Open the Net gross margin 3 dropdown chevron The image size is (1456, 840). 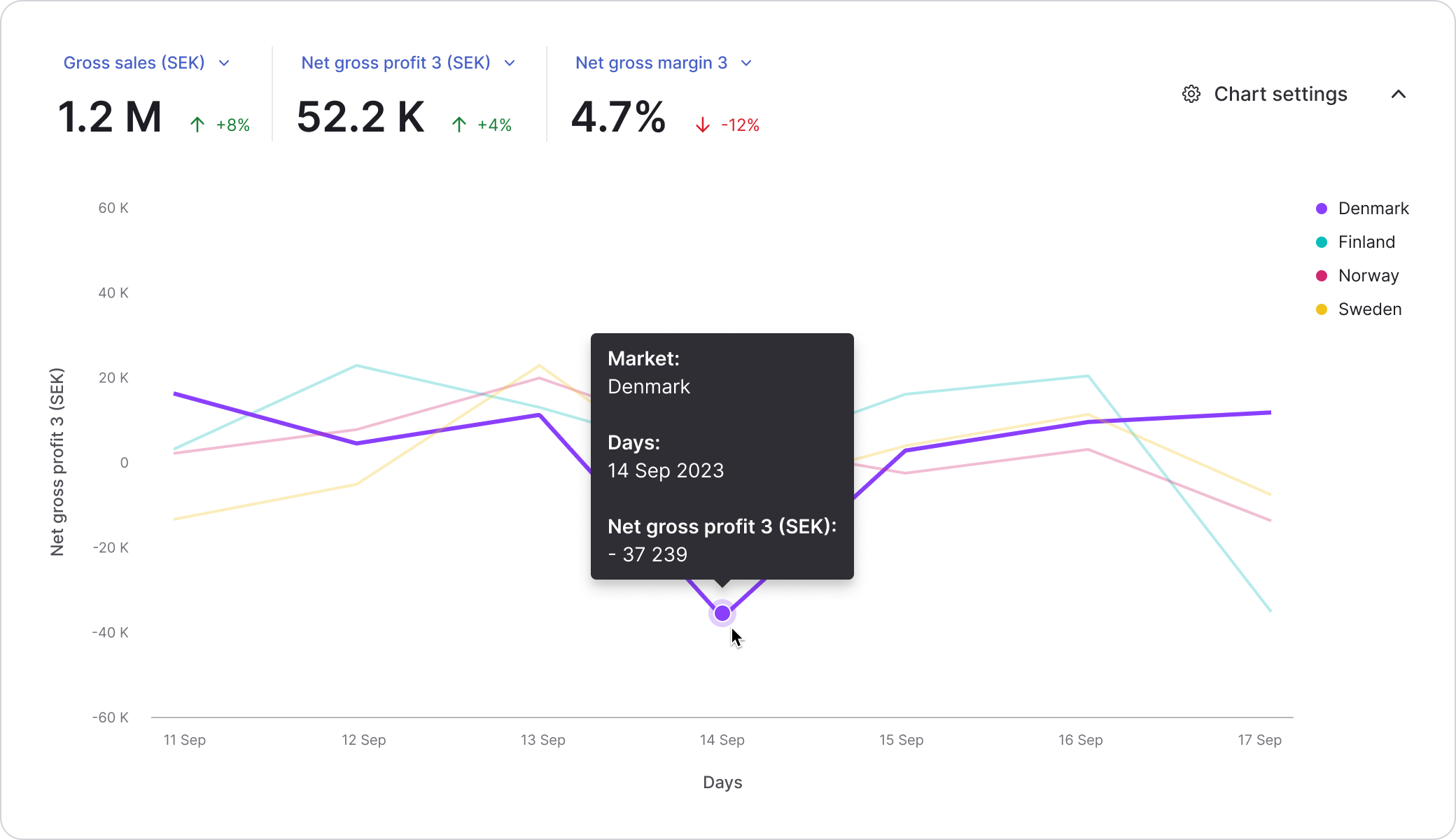point(746,64)
